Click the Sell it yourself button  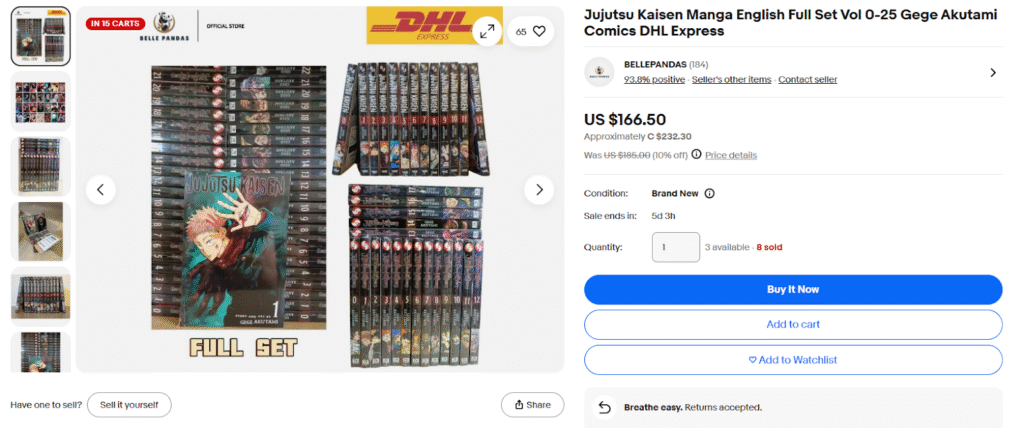[x=129, y=404]
